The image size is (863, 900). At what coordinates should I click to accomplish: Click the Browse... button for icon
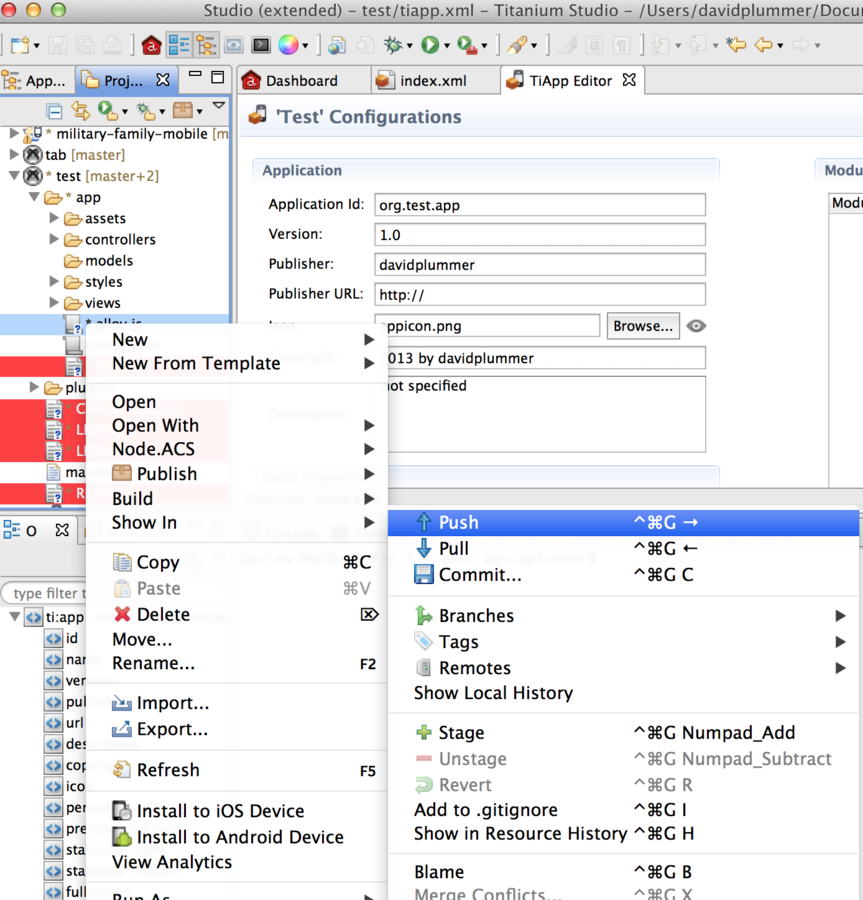643,326
